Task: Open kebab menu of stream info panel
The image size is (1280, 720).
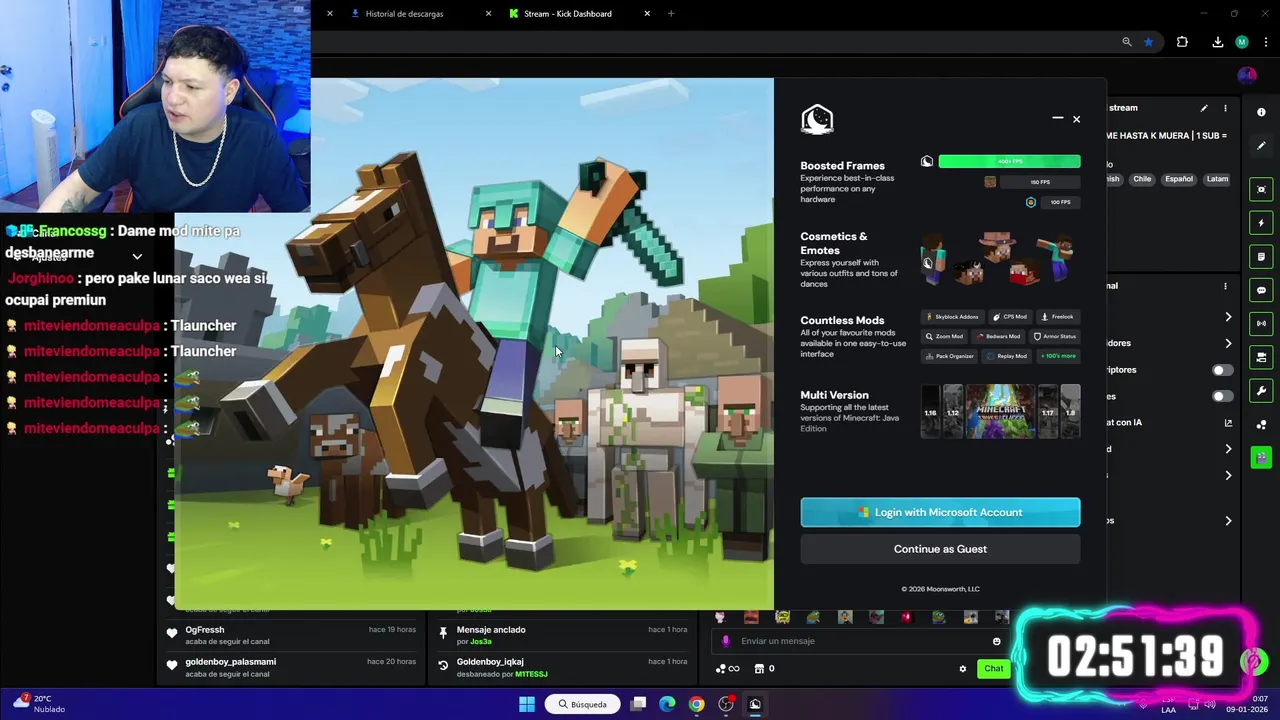Action: (x=1225, y=108)
